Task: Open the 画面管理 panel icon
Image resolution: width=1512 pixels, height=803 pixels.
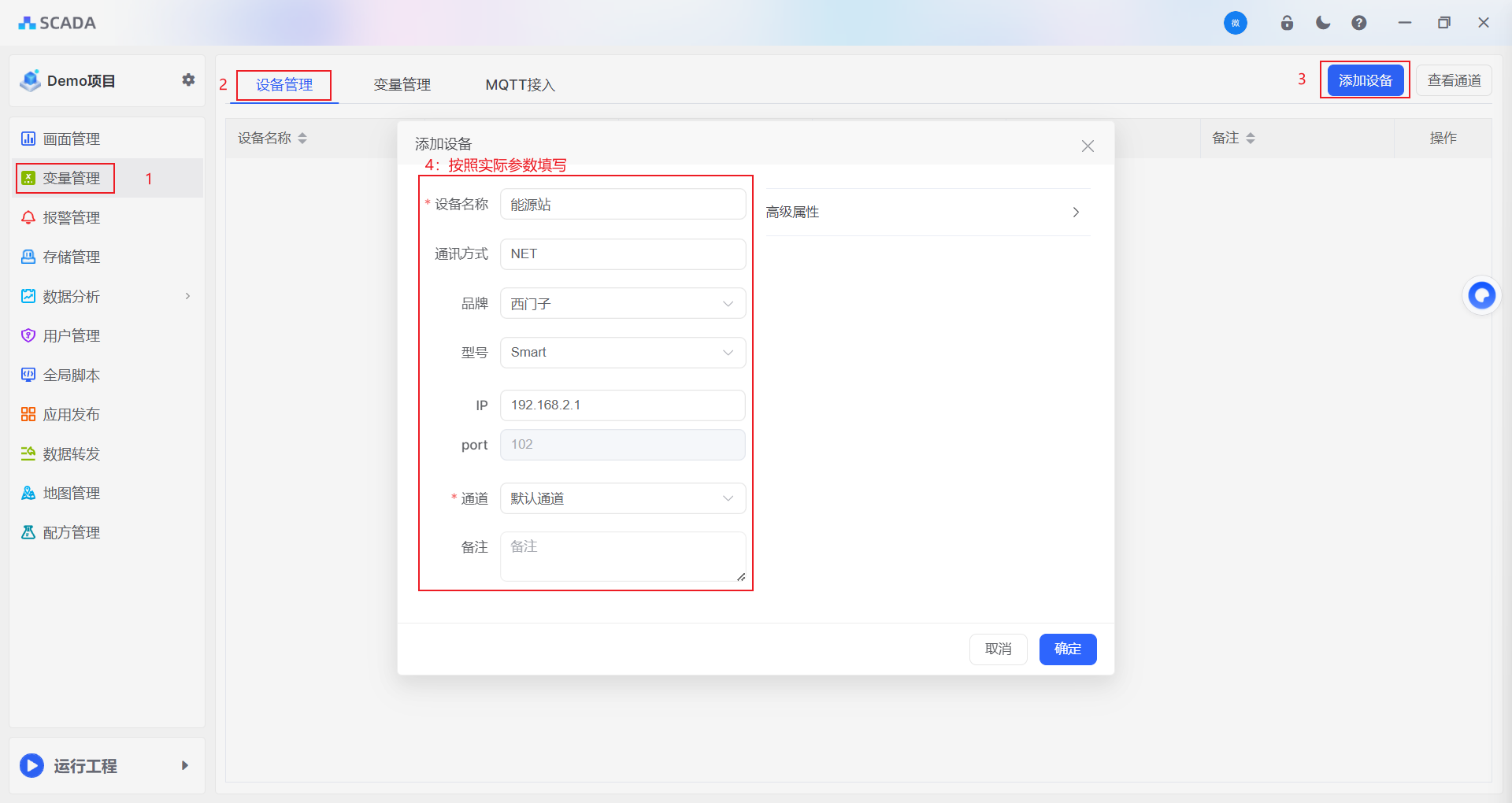Action: tap(28, 139)
